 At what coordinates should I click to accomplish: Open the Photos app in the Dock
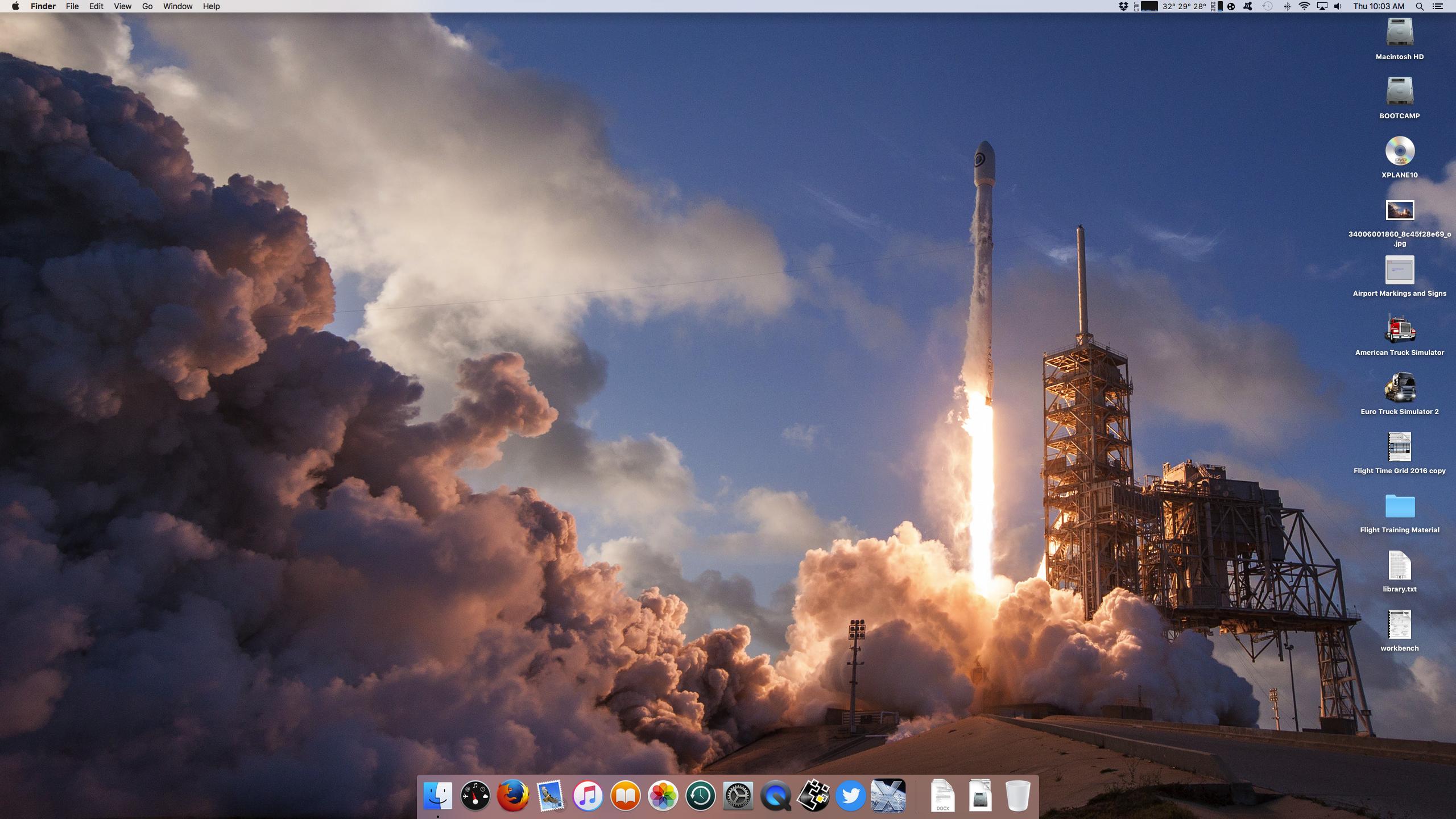point(663,795)
